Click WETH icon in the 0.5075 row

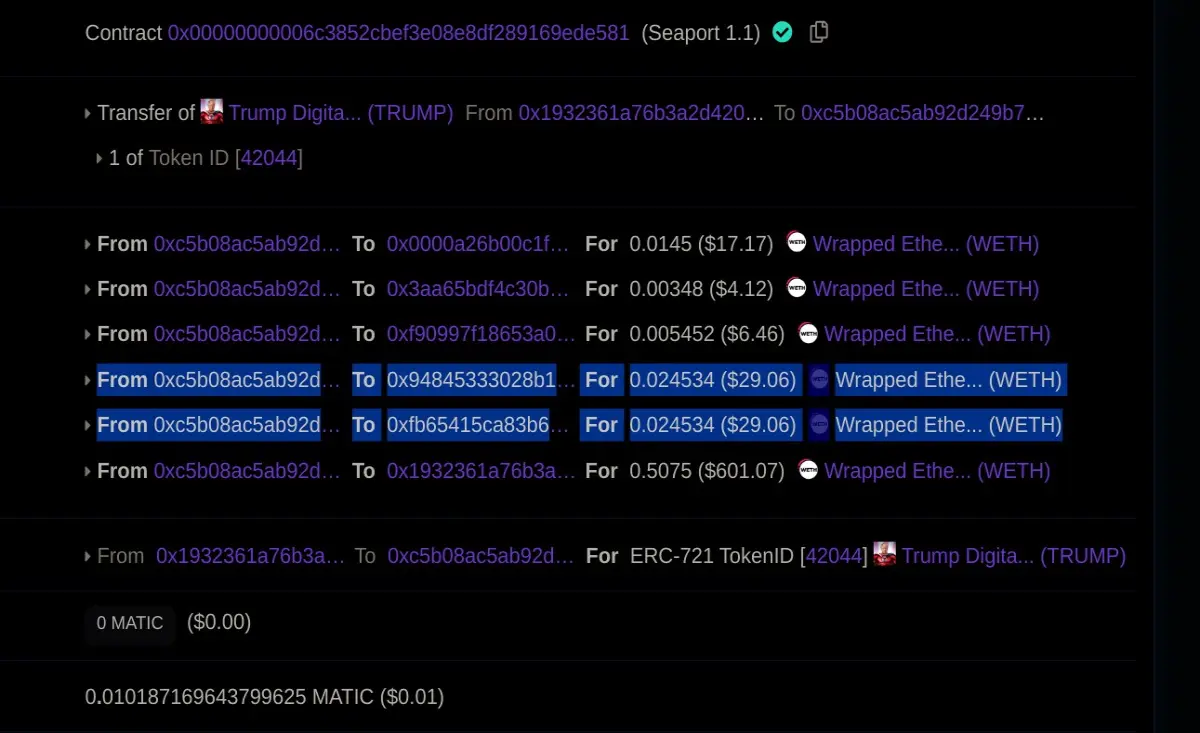click(x=808, y=469)
